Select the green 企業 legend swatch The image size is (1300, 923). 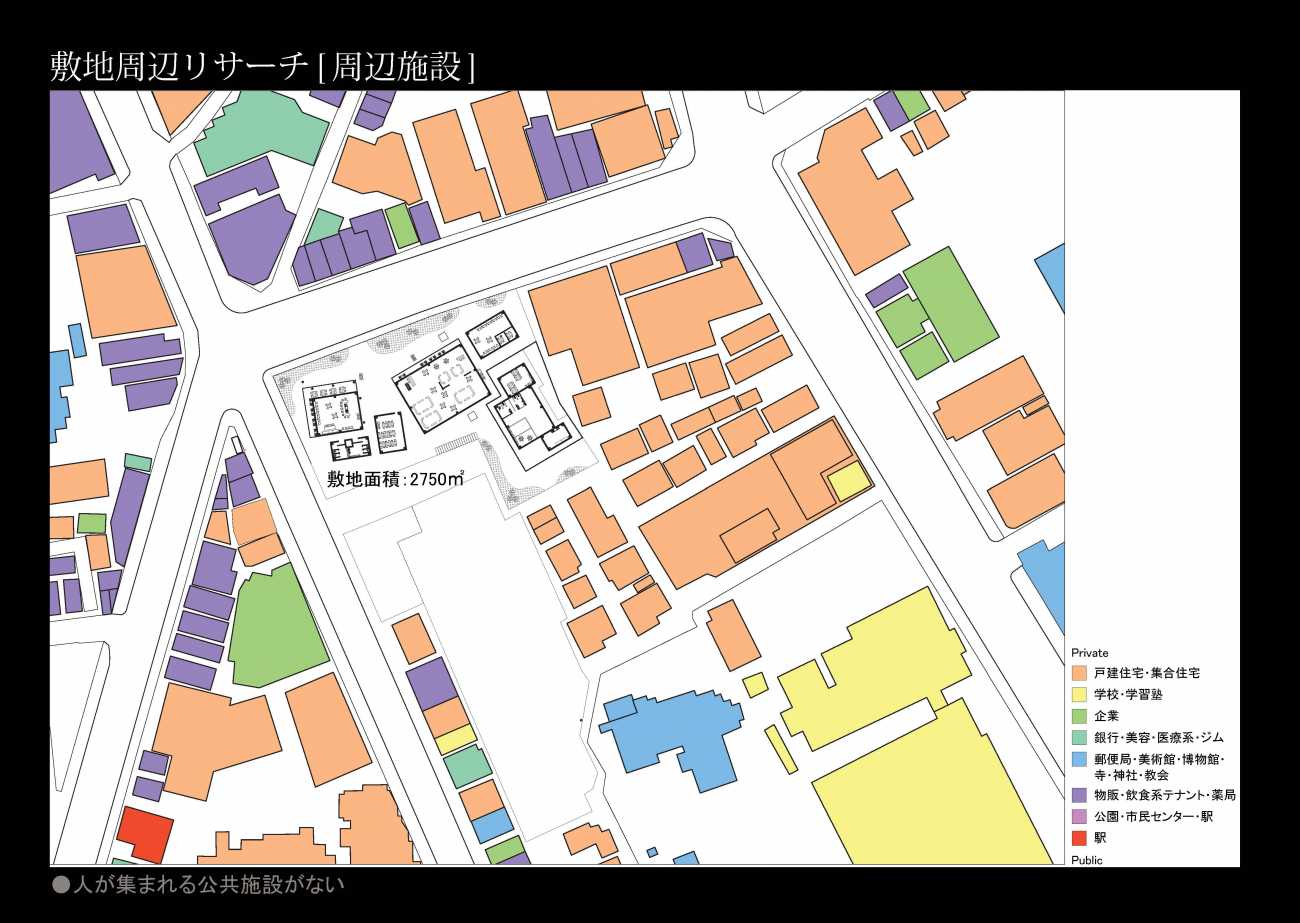click(1079, 716)
